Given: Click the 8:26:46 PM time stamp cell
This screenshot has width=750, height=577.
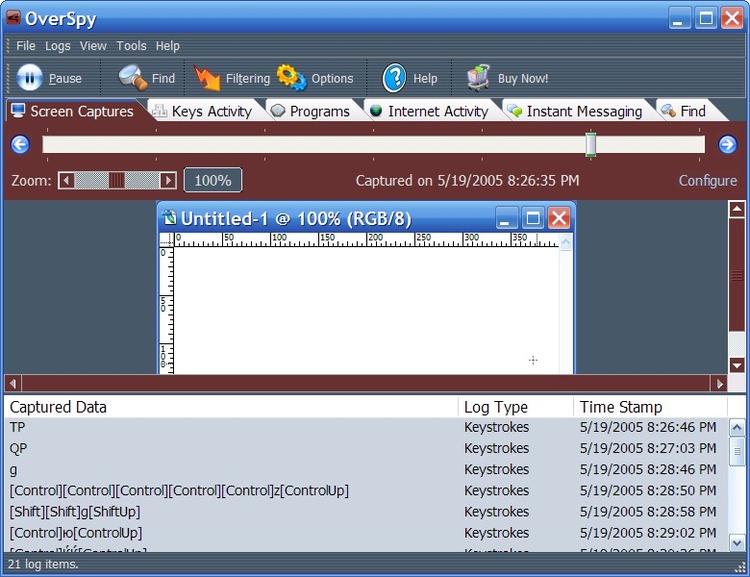Looking at the screenshot, I should coord(648,427).
